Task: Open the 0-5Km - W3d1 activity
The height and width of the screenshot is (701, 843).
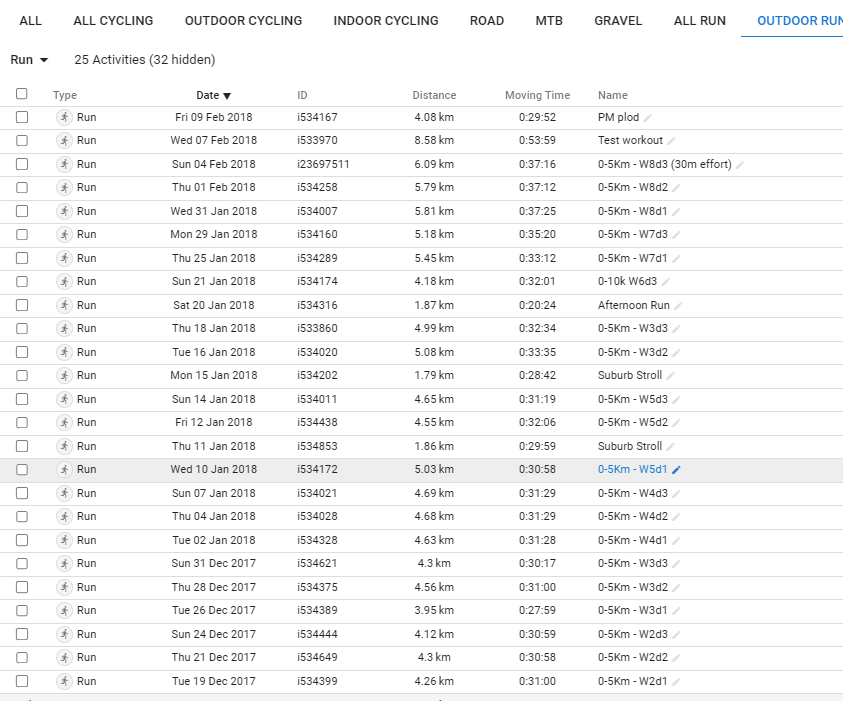Action: pos(632,610)
